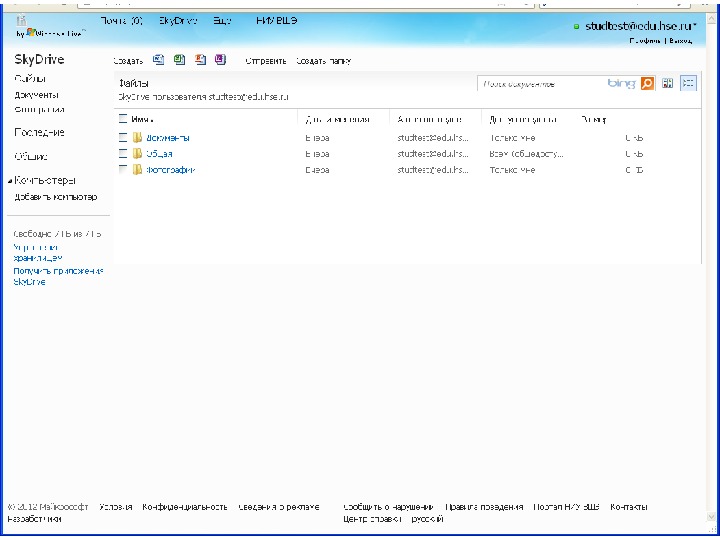Image resolution: width=720 pixels, height=540 pixels.
Task: Click 'Только мне' in the Документы row
Action: 512,138
